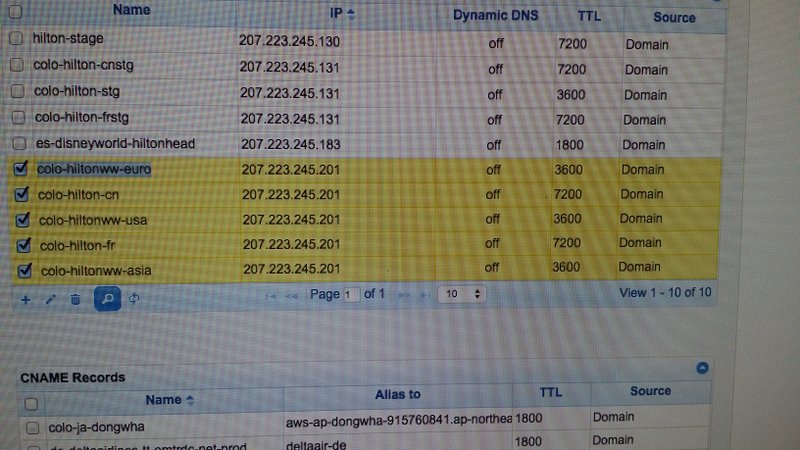Click the add record plus icon
The width and height of the screenshot is (800, 450).
coord(25,298)
